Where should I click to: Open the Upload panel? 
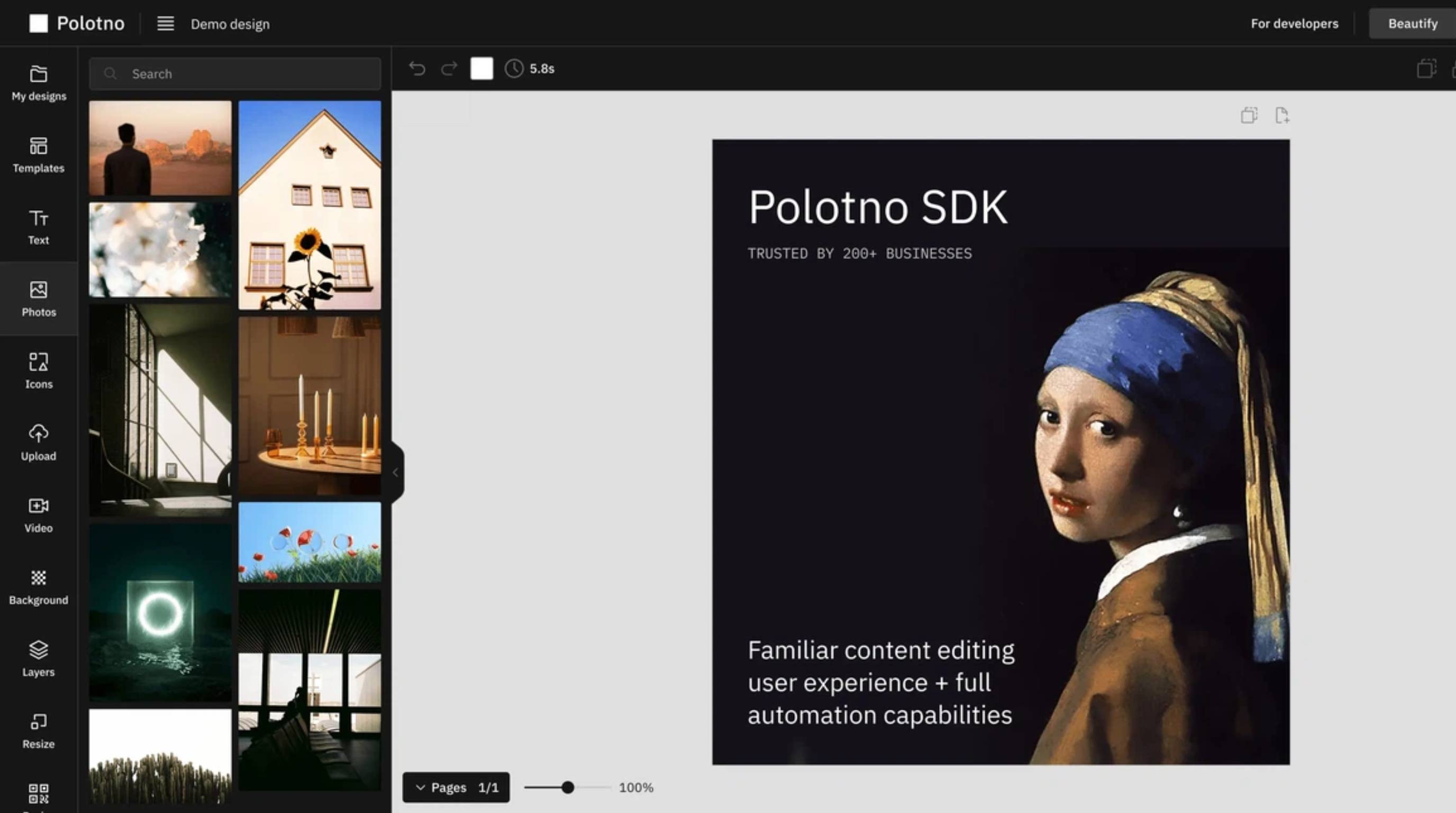pyautogui.click(x=39, y=442)
